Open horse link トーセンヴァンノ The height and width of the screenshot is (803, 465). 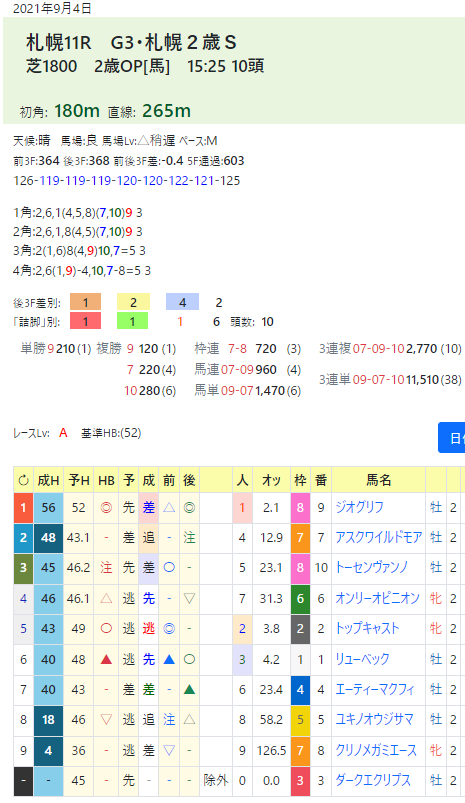[371, 567]
